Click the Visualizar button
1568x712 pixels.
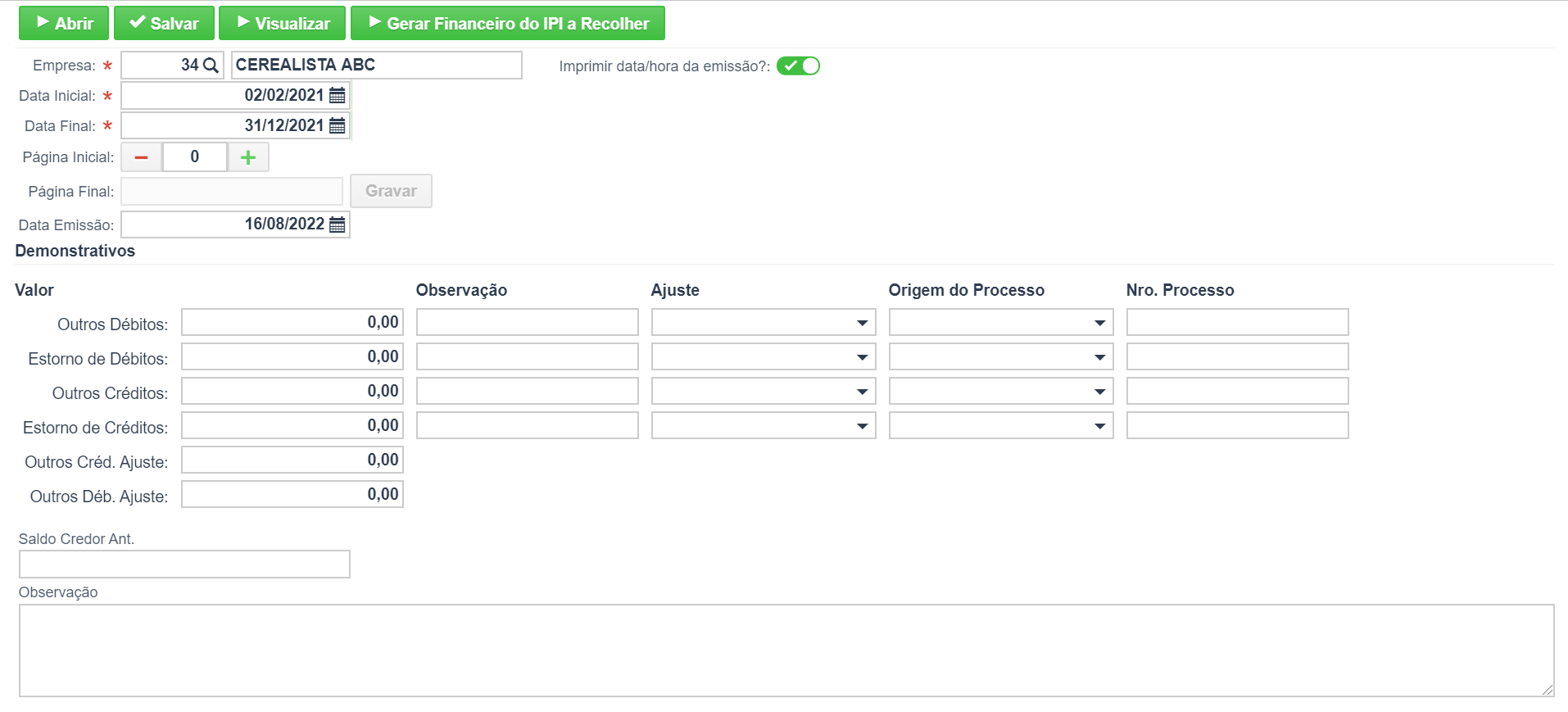click(282, 23)
